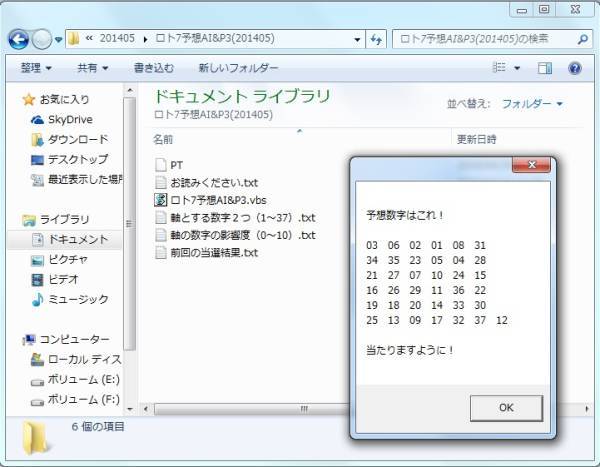Click the Back navigation arrow
600x467 pixels.
(18, 39)
